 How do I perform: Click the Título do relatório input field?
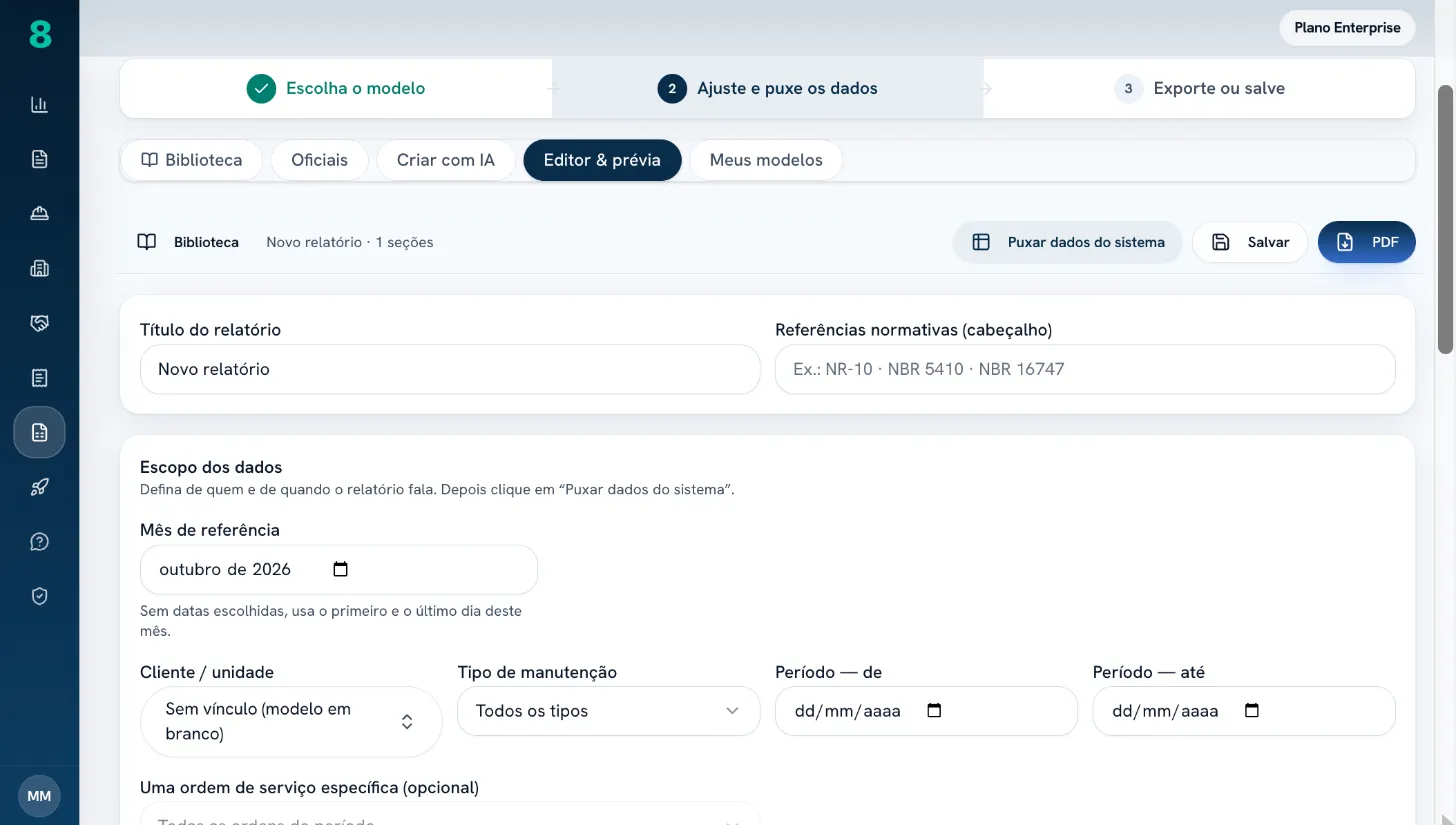tap(450, 369)
